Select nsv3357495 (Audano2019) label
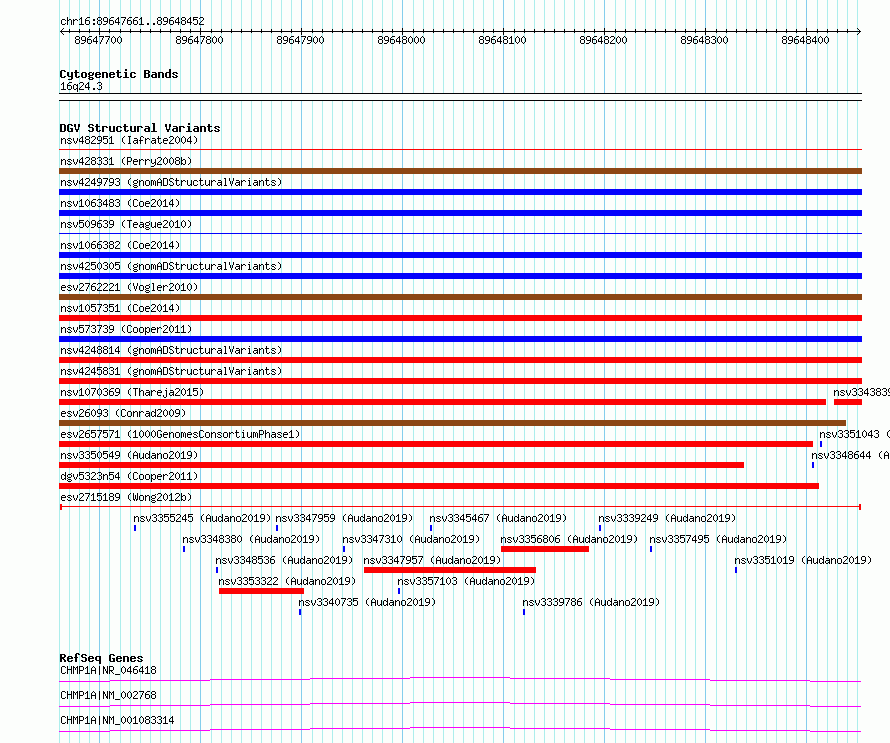The width and height of the screenshot is (890, 743). pyautogui.click(x=718, y=539)
